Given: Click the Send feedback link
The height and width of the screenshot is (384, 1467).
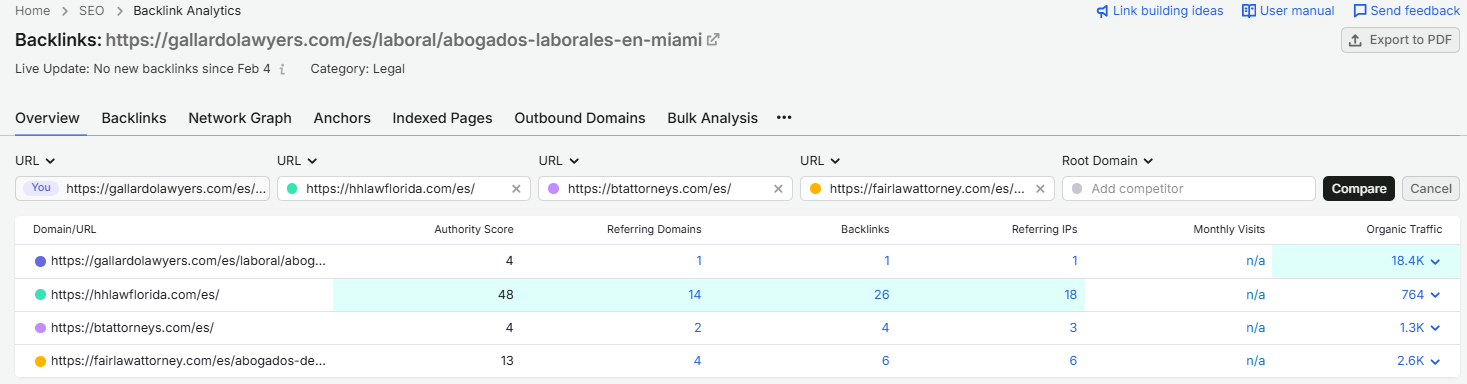Looking at the screenshot, I should click(x=1406, y=11).
